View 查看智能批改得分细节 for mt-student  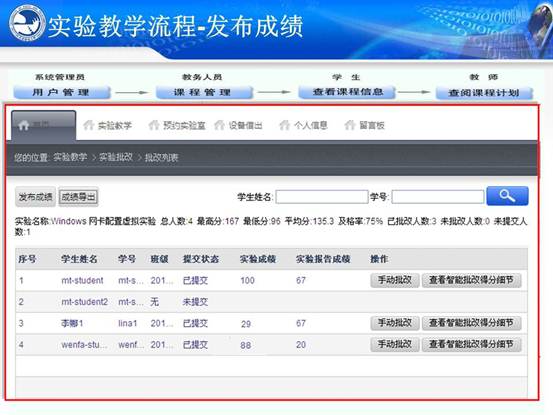[x=472, y=280]
